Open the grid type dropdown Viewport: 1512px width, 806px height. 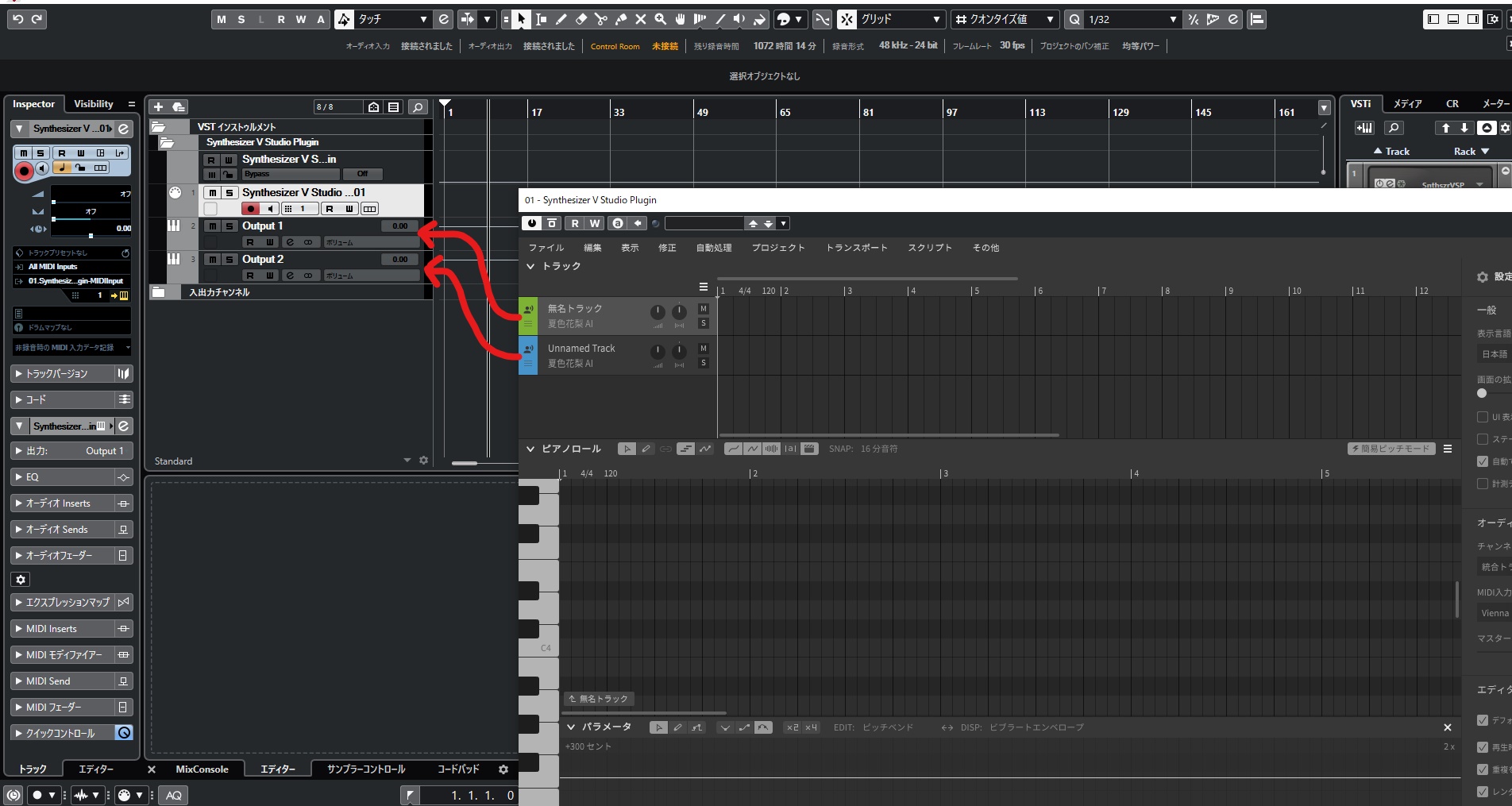[935, 19]
